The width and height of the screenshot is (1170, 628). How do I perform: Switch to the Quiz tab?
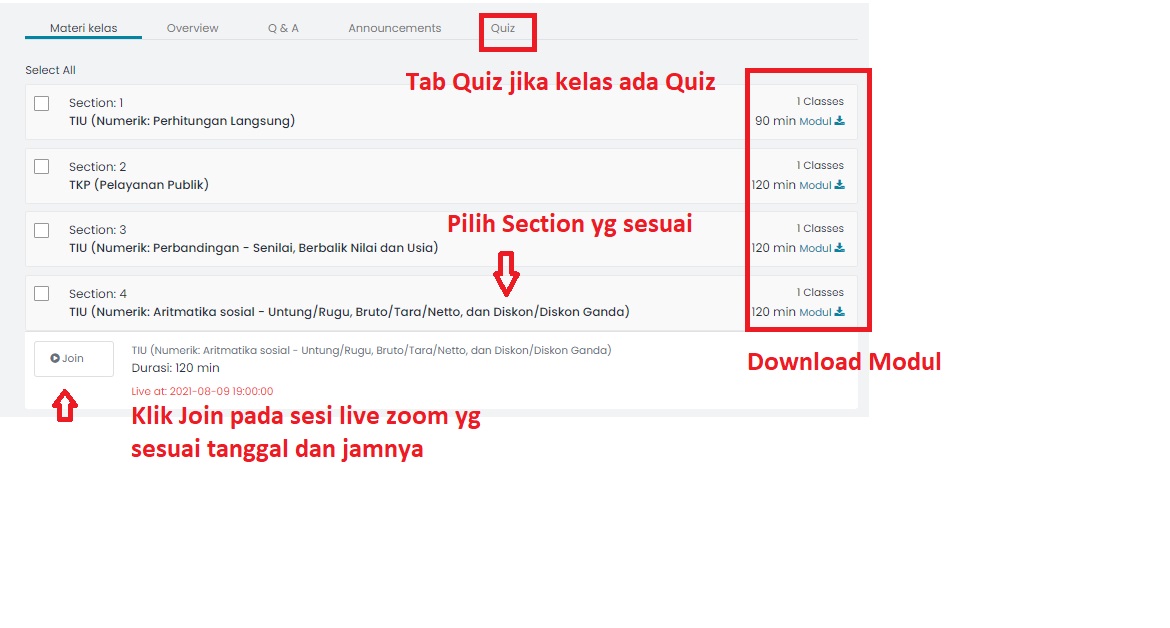(503, 28)
